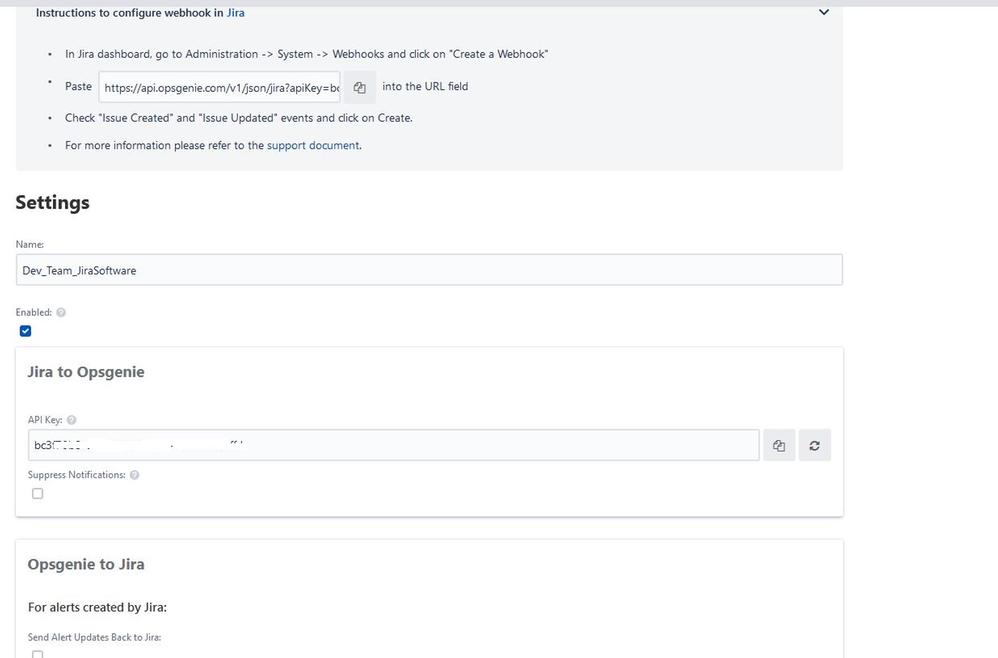Open the Jira link in instructions
This screenshot has width=998, height=658.
(x=235, y=13)
